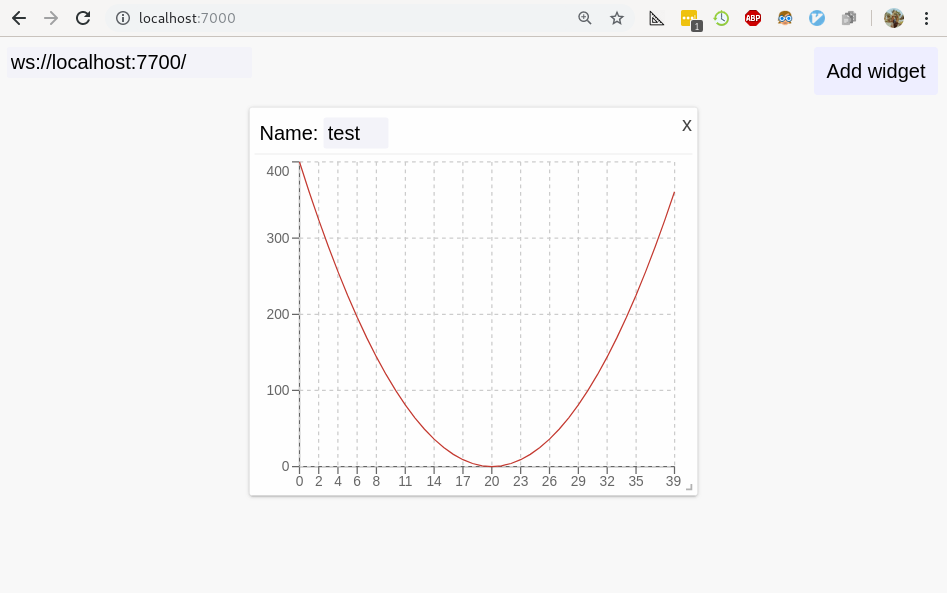Open the ruler measurement extension

(x=656, y=18)
